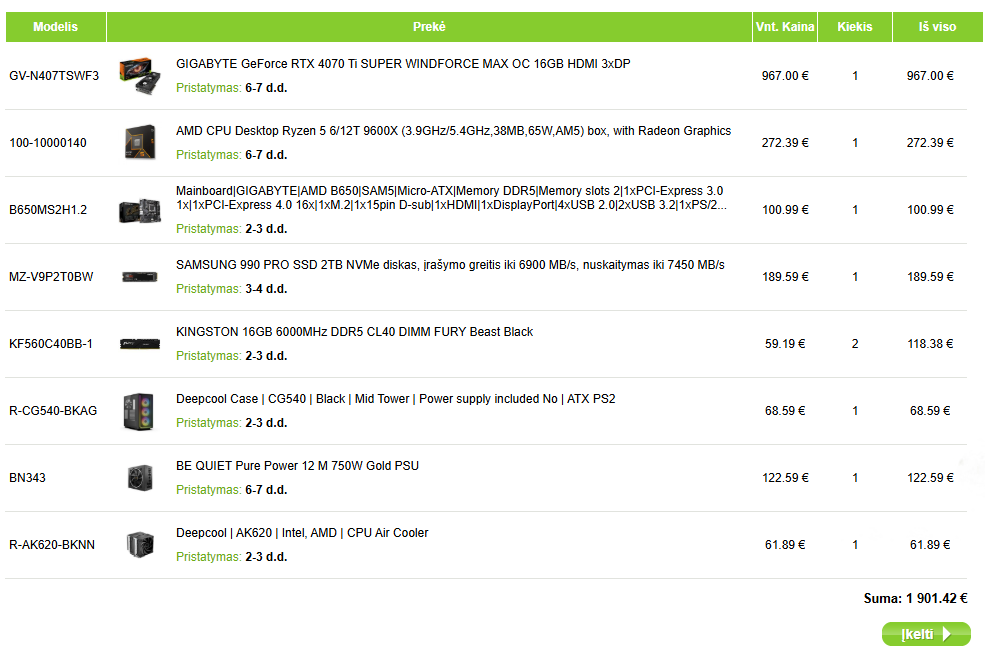Open the AMD CPU Desktop Ryzen 5 product name
Image resolution: width=985 pixels, height=652 pixels.
pos(453,131)
